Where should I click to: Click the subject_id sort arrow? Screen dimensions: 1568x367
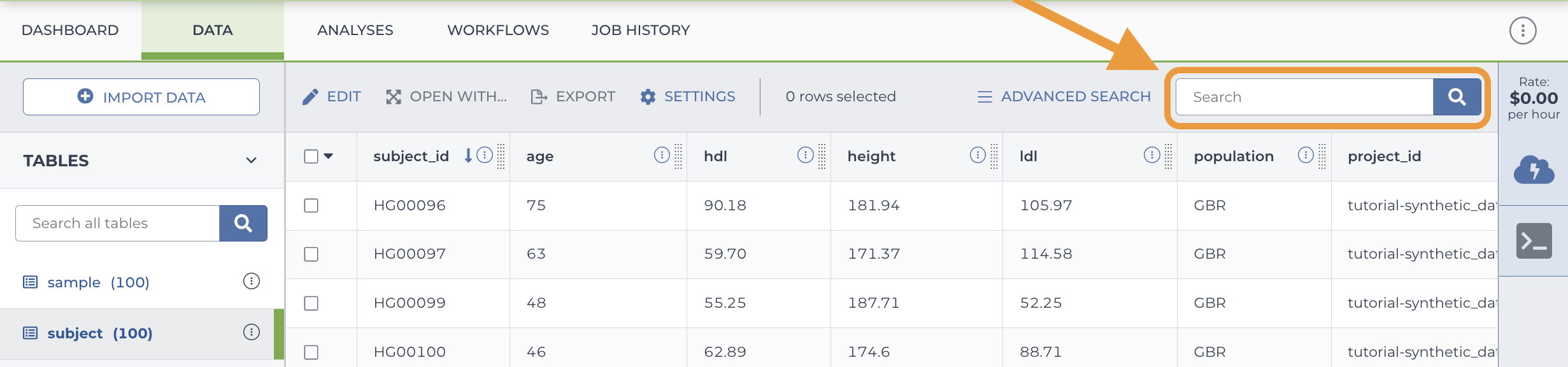[468, 155]
